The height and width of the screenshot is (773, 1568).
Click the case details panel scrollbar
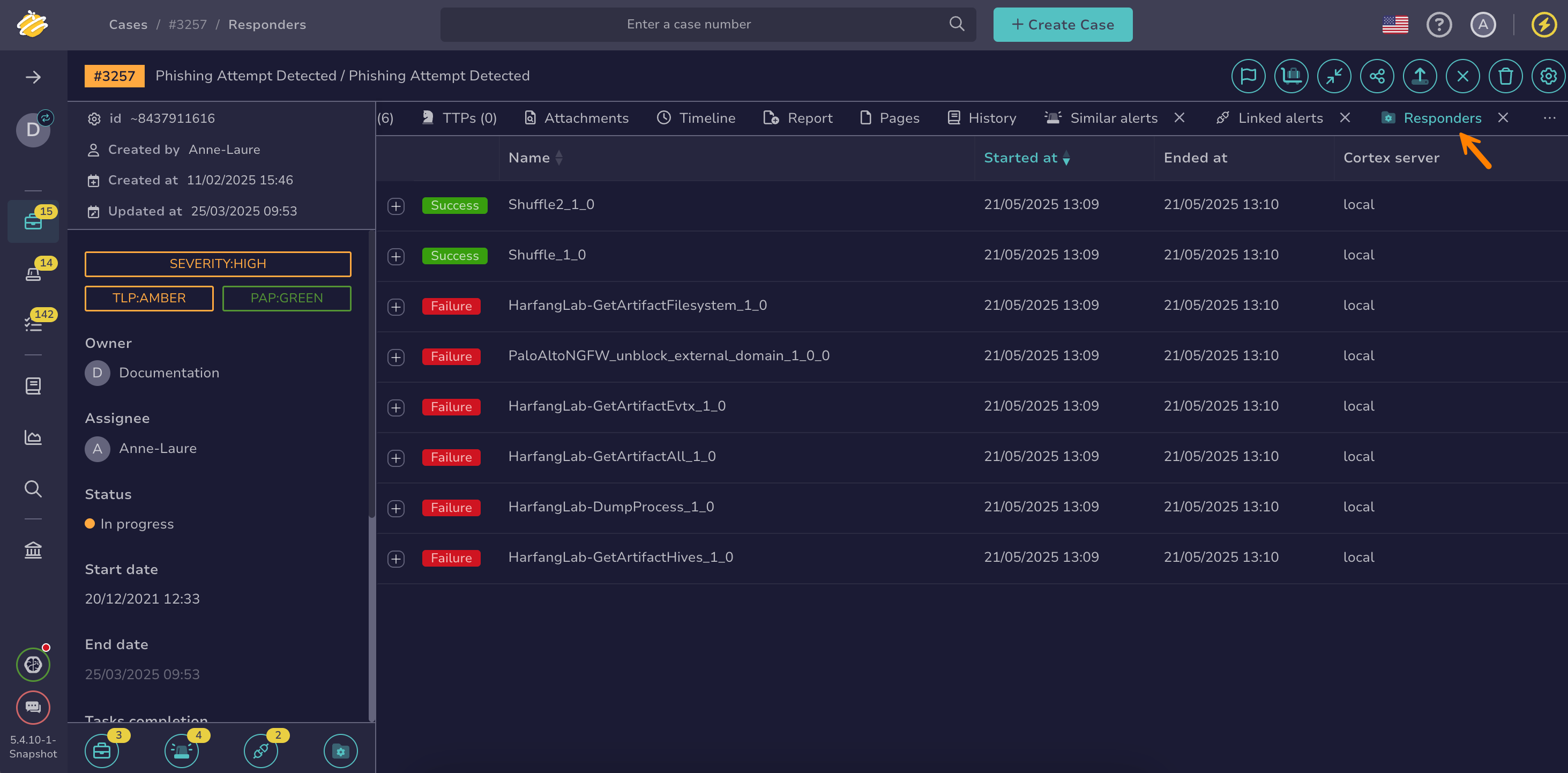coord(371,475)
